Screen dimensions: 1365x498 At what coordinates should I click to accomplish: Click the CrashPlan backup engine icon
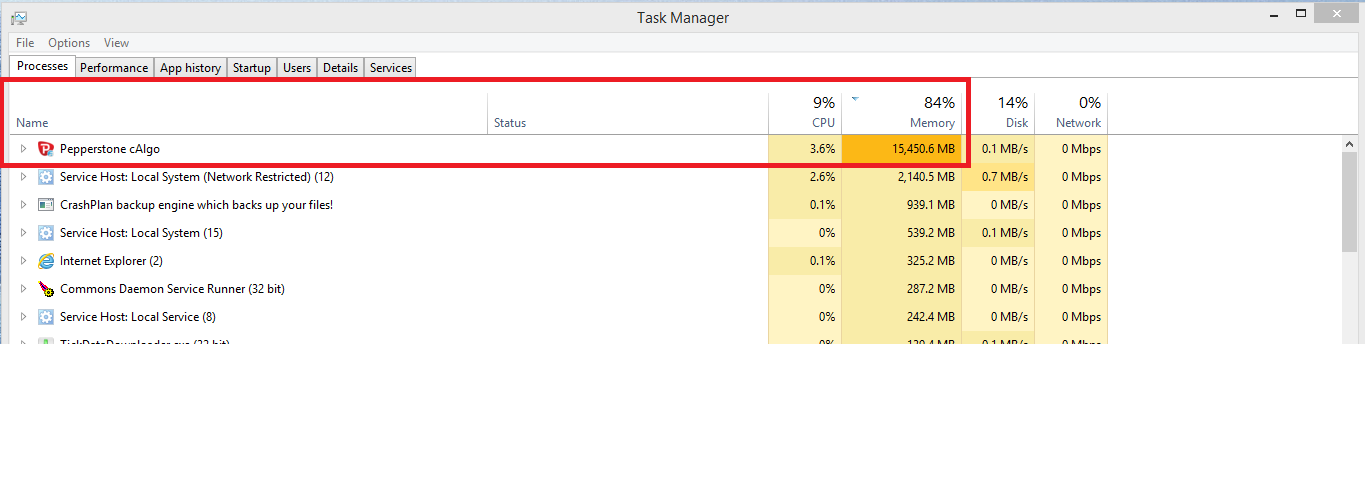(x=45, y=205)
